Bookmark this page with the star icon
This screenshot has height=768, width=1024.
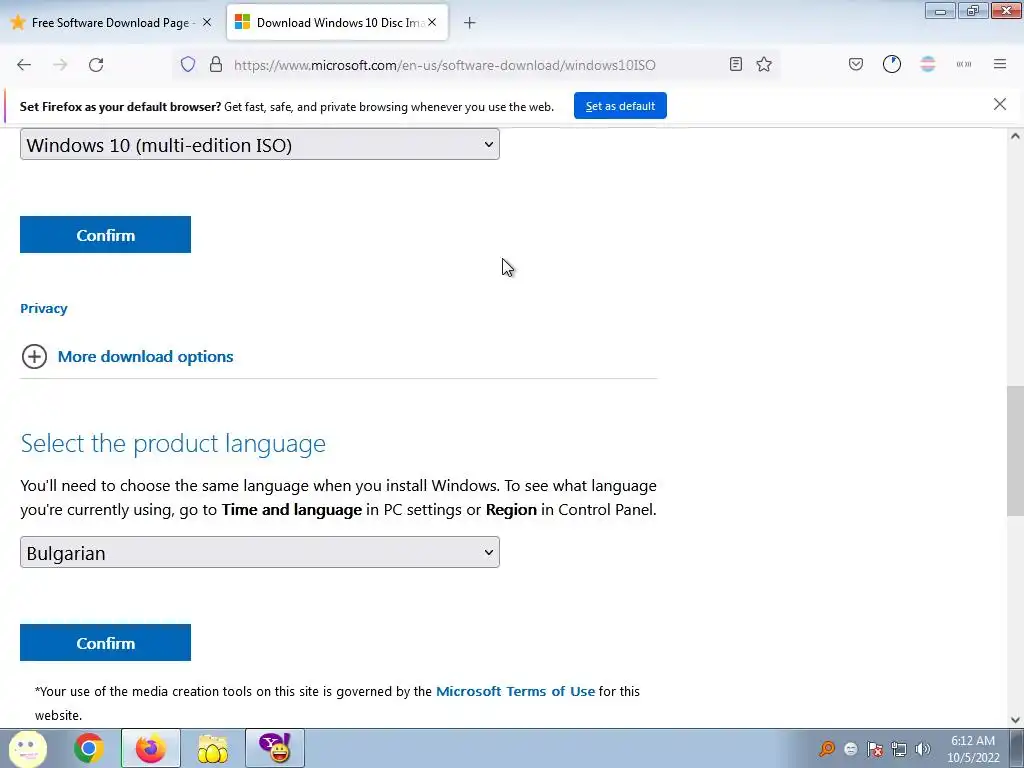[764, 64]
